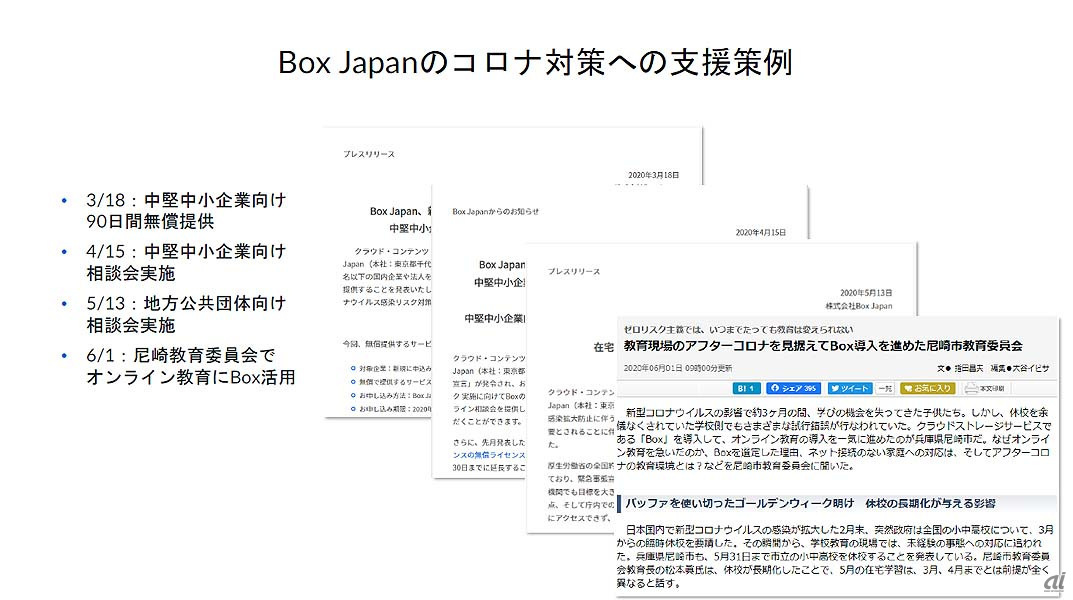Click the Facebook シェア 395 button
1073x600 pixels.
tap(793, 388)
